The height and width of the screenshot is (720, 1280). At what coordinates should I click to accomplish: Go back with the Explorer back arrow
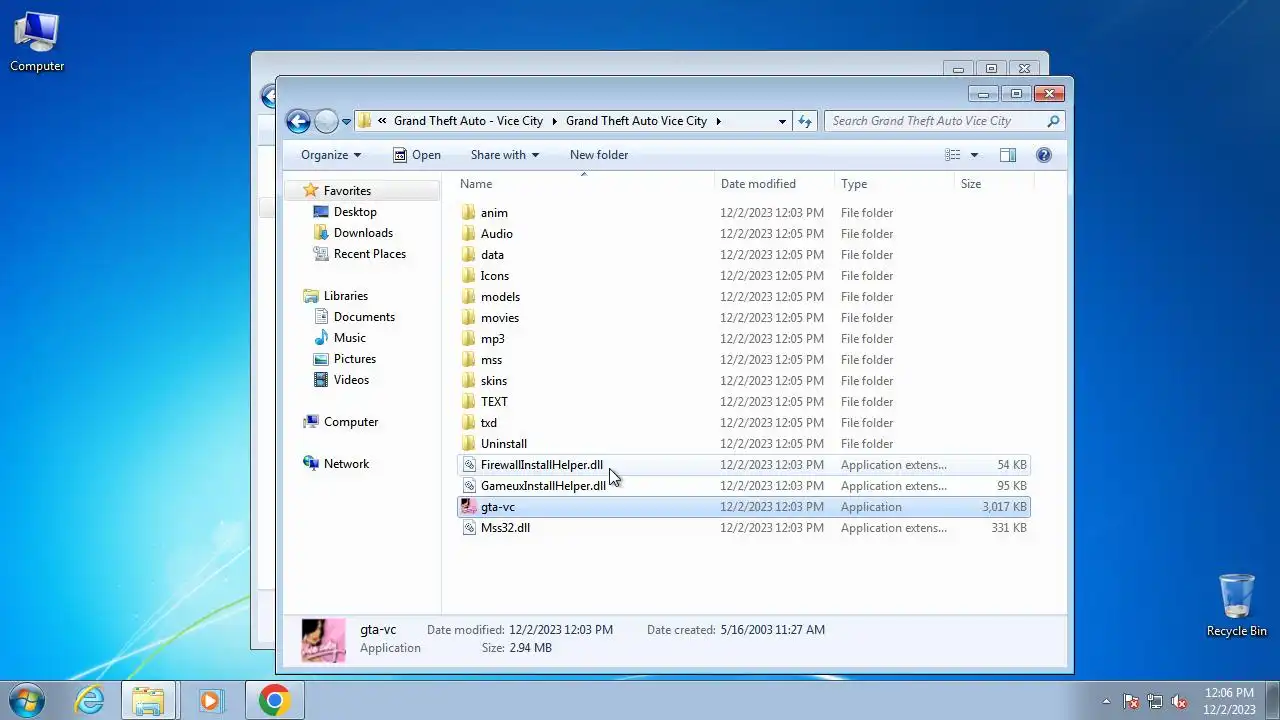pos(298,121)
